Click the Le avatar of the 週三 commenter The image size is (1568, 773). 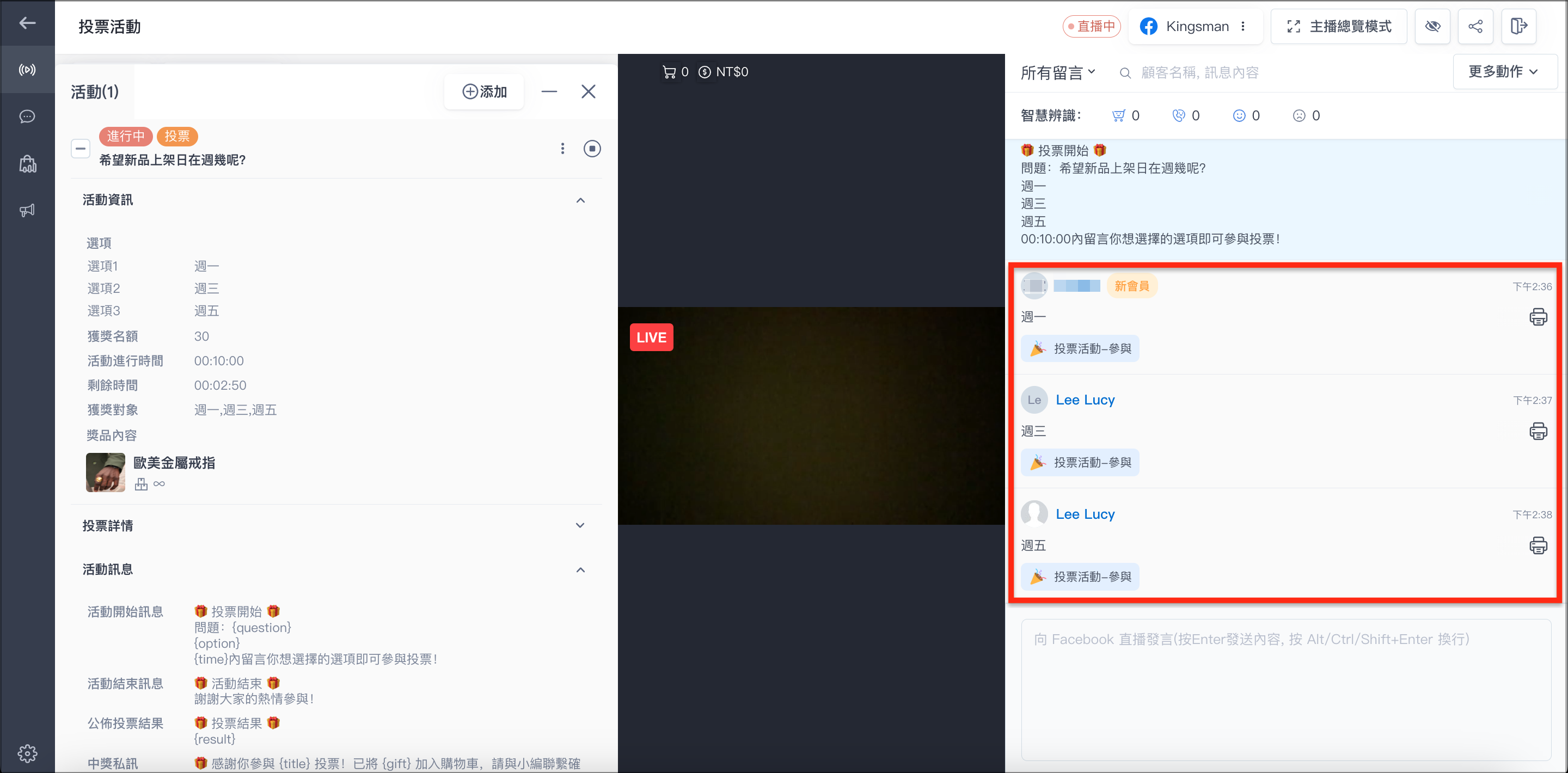[1034, 400]
